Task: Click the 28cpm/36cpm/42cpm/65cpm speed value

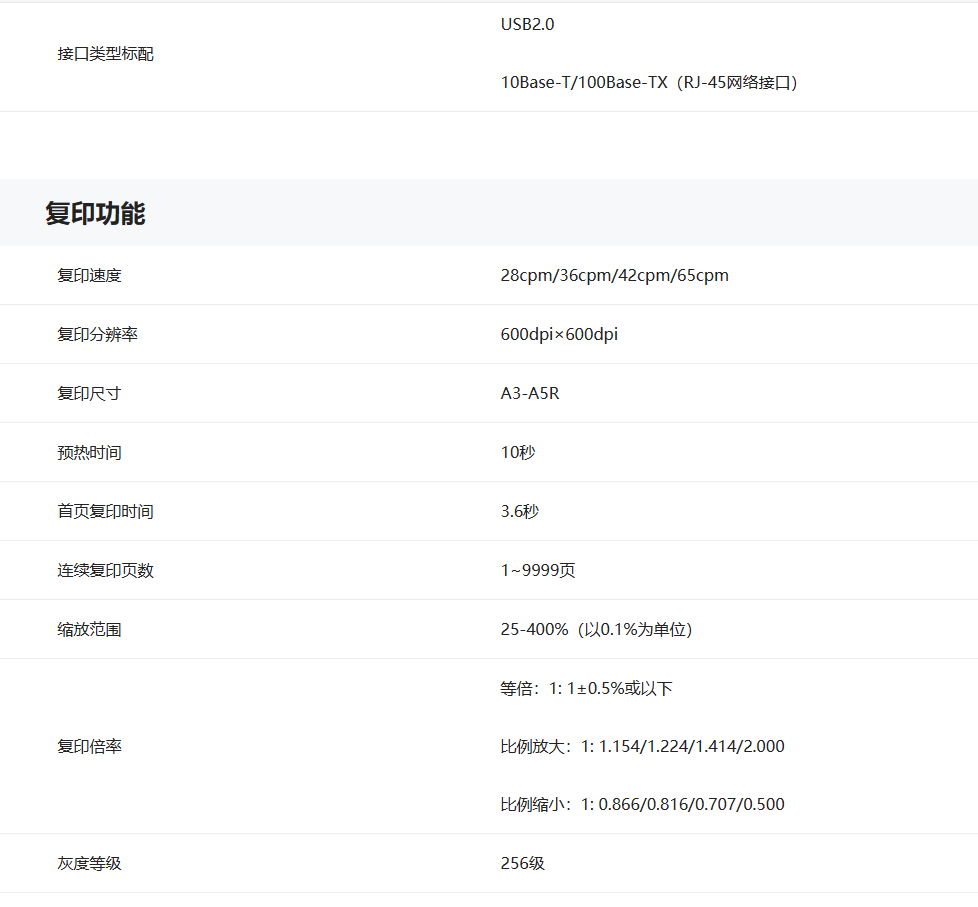Action: (x=614, y=275)
